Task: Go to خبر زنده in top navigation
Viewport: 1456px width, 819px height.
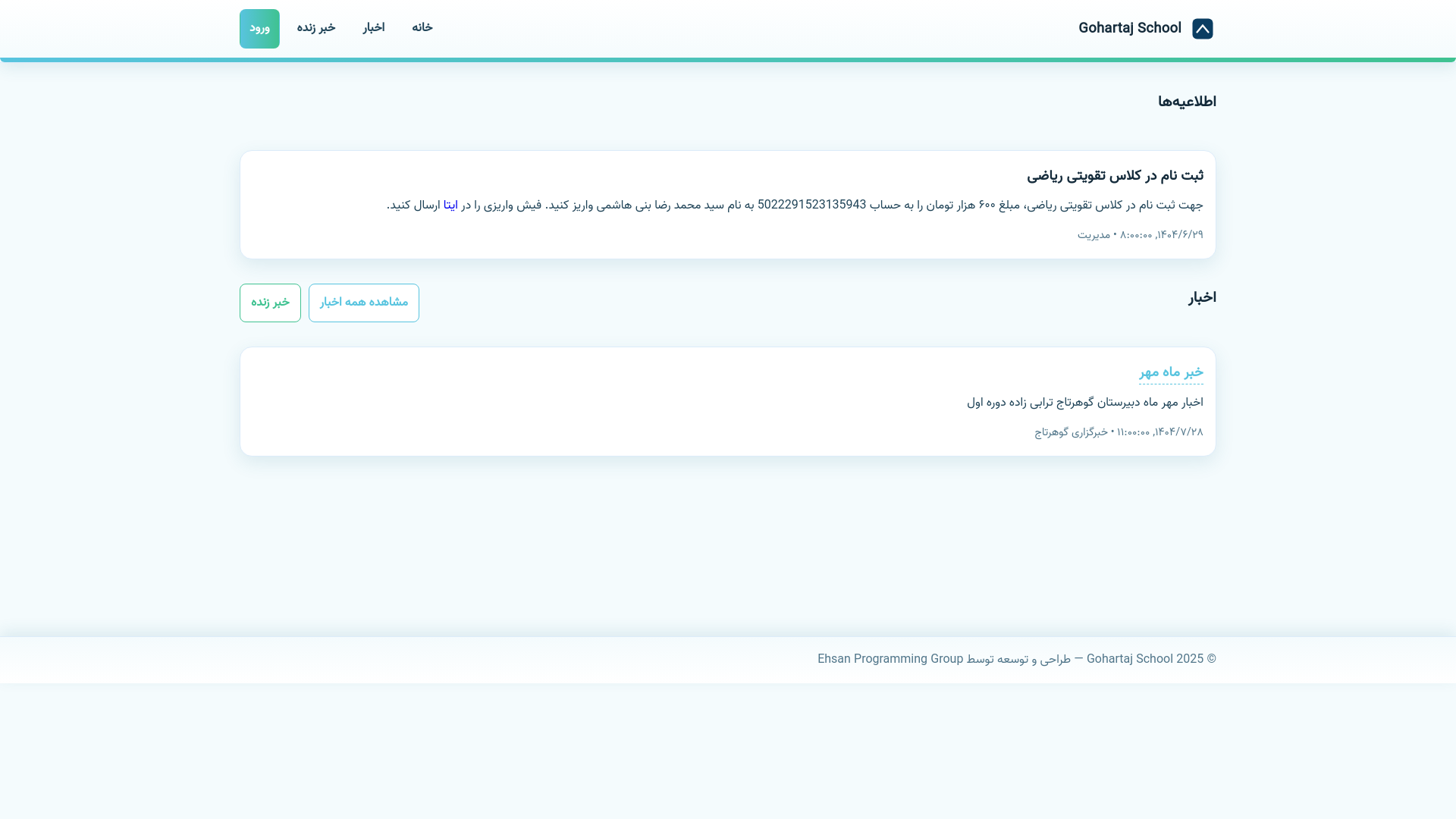Action: pos(315,28)
